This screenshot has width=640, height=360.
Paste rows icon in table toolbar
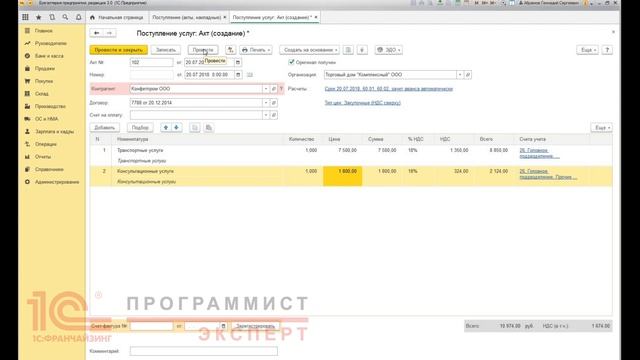pos(209,128)
